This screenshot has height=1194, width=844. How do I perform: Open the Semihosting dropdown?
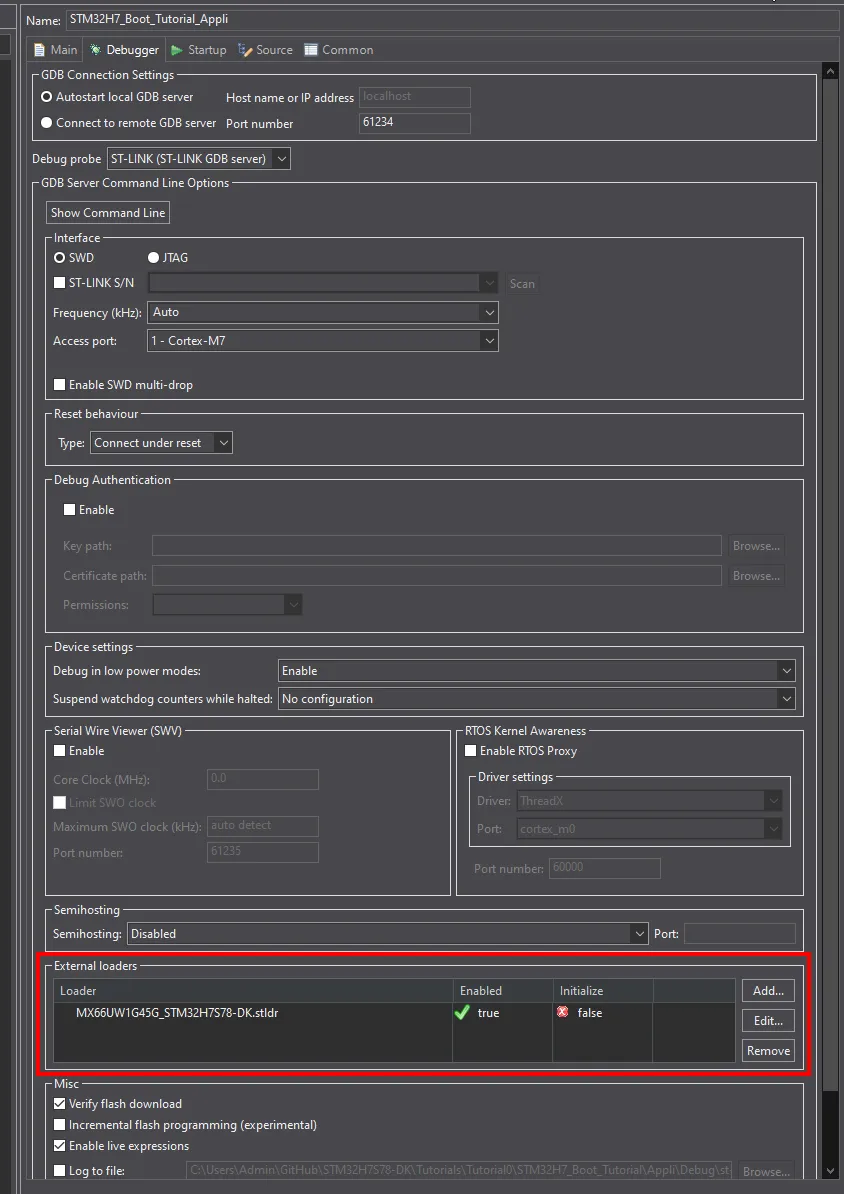388,934
